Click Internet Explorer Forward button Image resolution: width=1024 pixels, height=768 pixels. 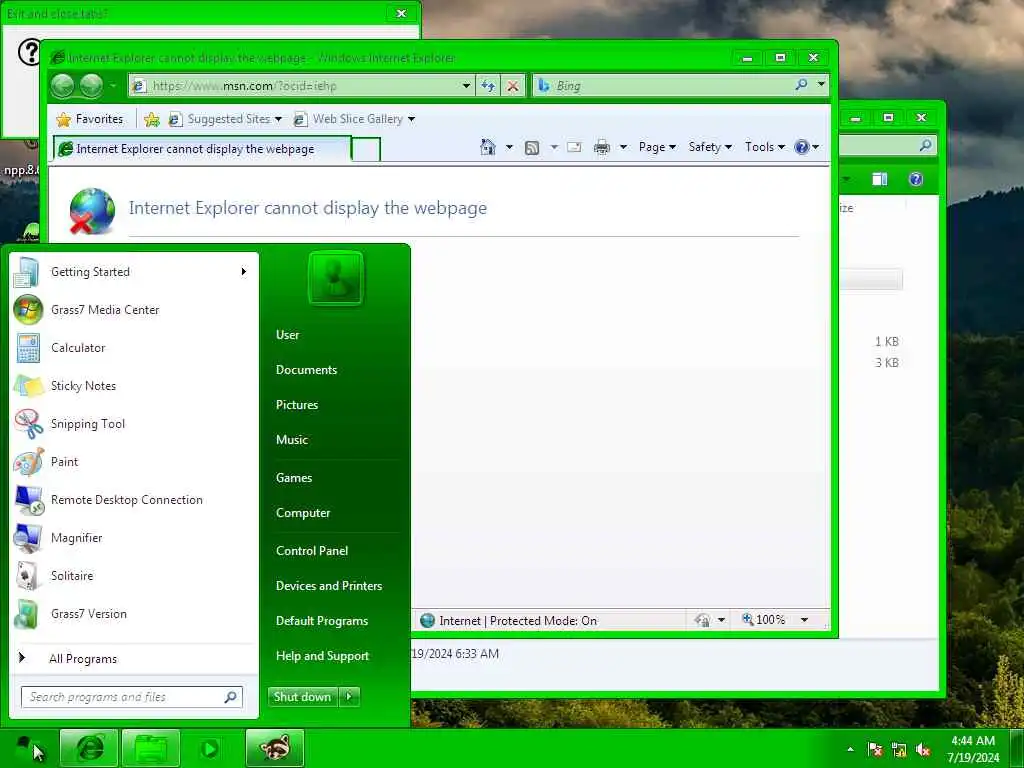pos(91,86)
